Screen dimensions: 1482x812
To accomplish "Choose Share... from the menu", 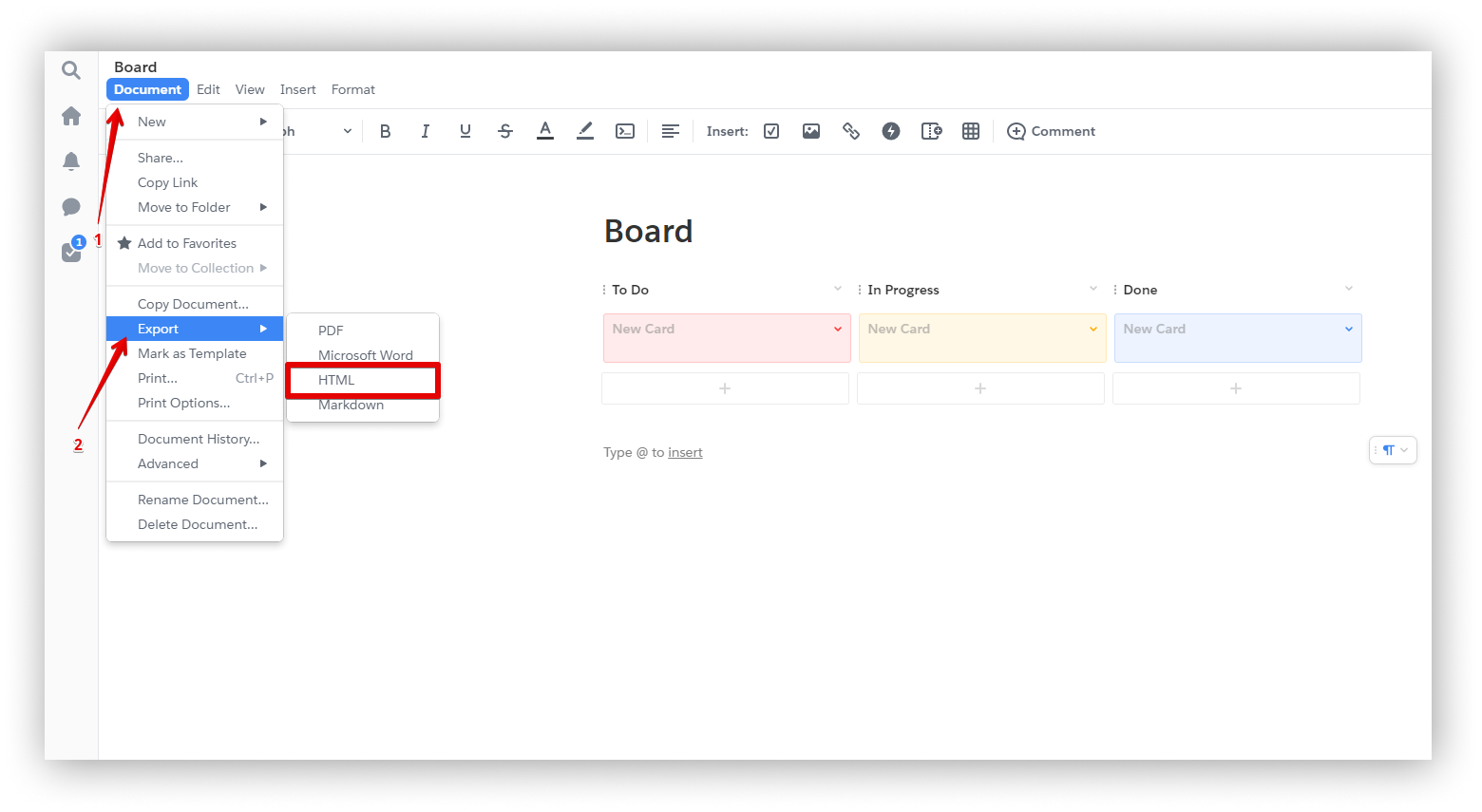I will coord(195,158).
